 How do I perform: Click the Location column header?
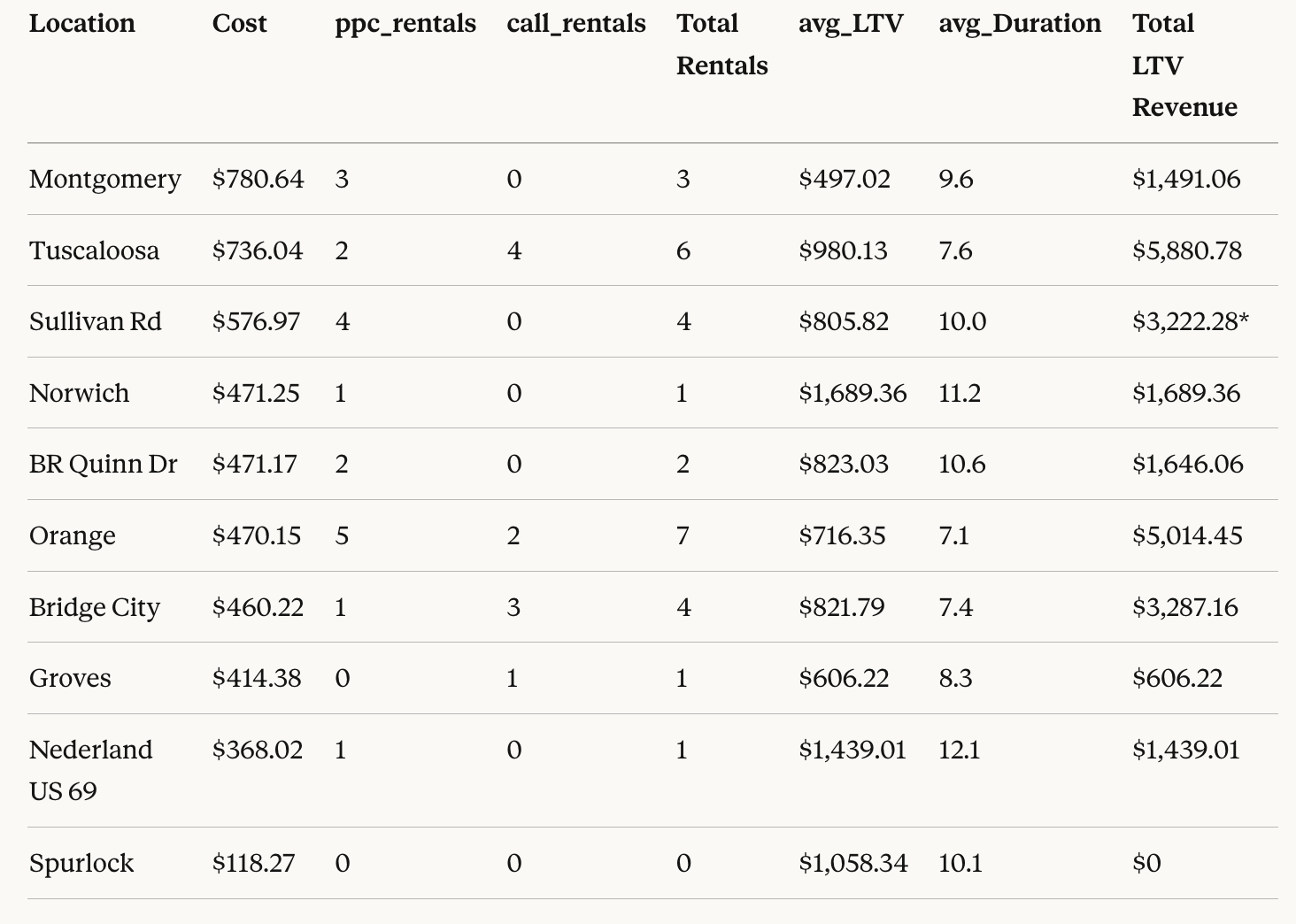(82, 24)
